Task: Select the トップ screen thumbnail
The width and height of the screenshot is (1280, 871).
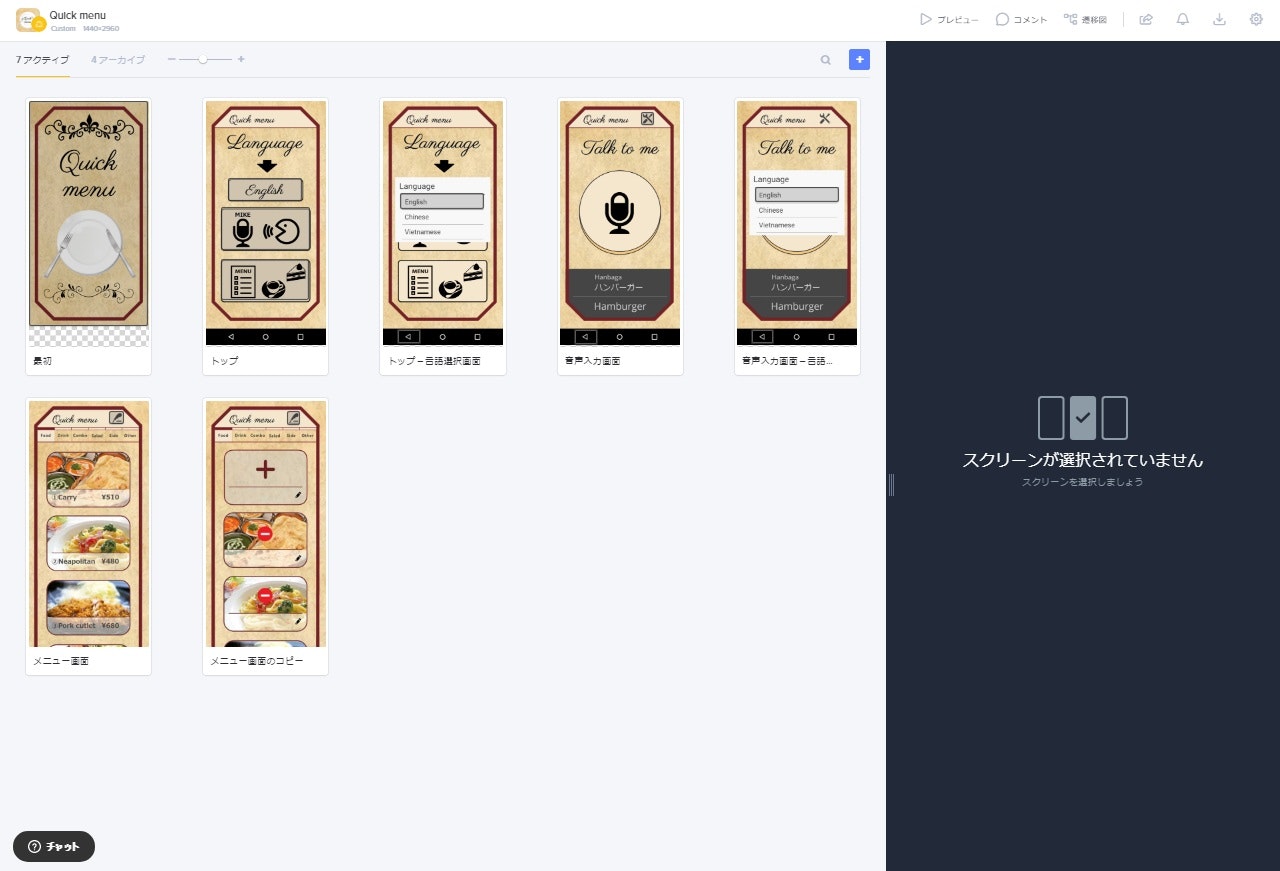Action: pos(266,223)
